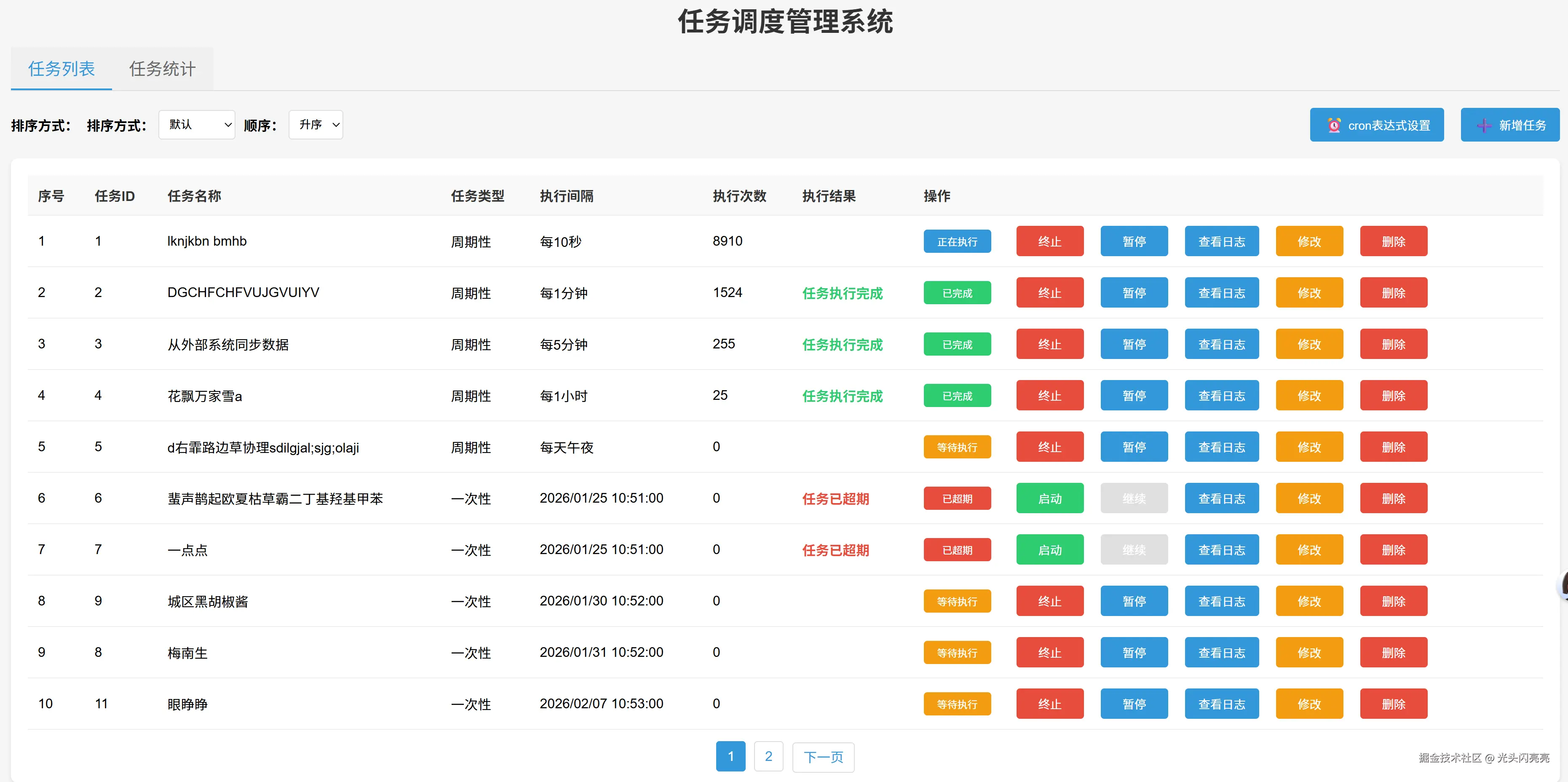Select the 任务列表 tab
Screen dimensions: 1568x782
pyautogui.click(x=62, y=69)
